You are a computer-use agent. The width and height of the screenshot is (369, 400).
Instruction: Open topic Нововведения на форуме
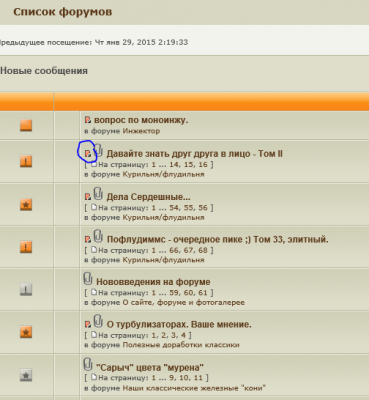[153, 282]
